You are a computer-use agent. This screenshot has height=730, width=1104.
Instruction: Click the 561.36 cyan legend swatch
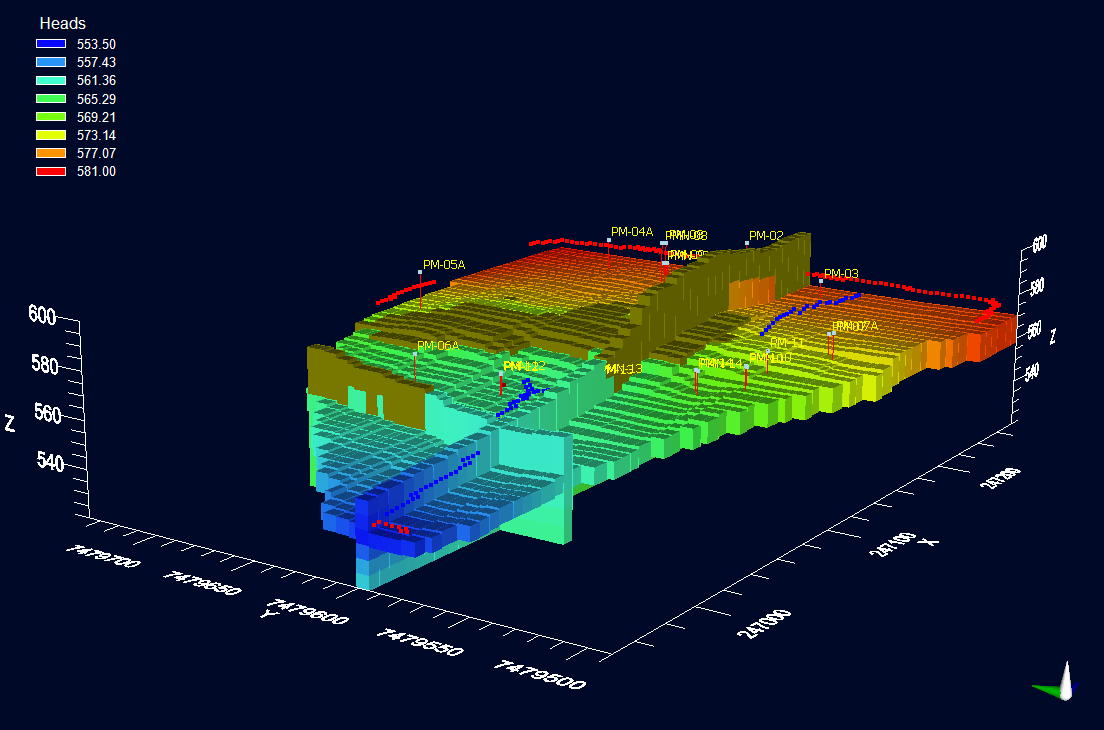tap(51, 80)
